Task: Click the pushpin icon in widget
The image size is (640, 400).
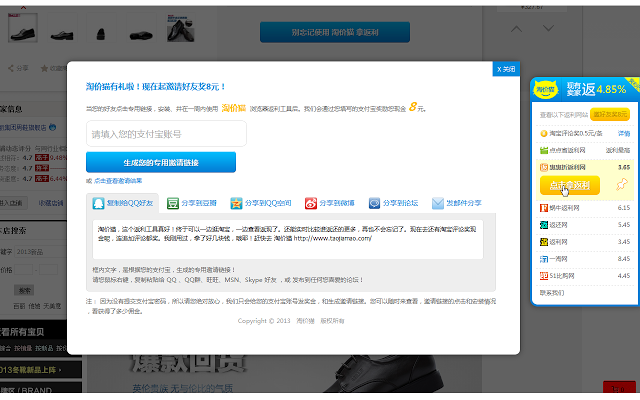Action: coord(622,184)
